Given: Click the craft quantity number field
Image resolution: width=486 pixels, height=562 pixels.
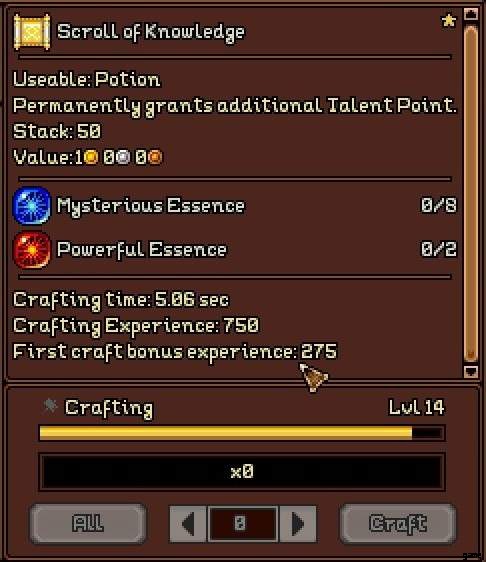Looking at the screenshot, I should [x=243, y=524].
